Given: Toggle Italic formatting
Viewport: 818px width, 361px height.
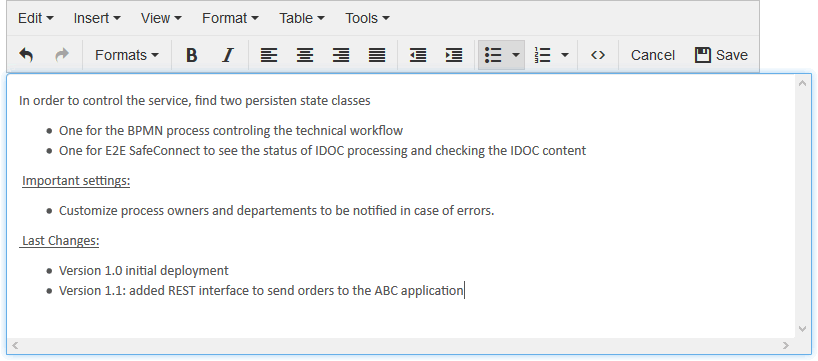Looking at the screenshot, I should 227,55.
